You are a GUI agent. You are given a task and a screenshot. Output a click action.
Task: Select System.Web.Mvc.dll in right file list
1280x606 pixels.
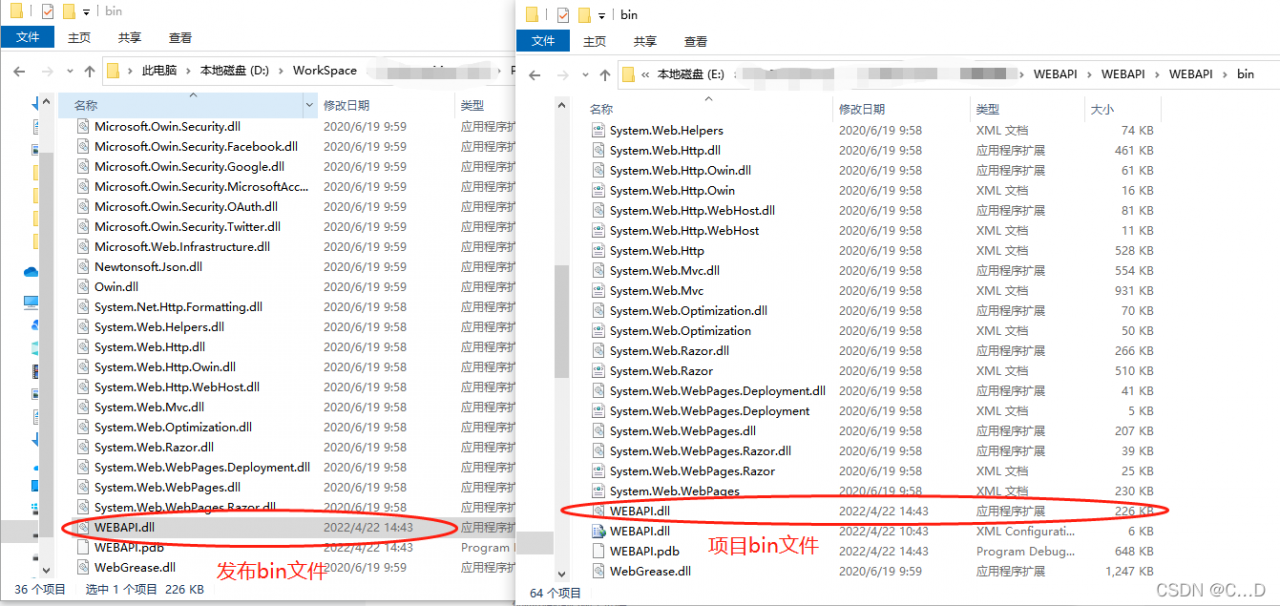click(665, 271)
